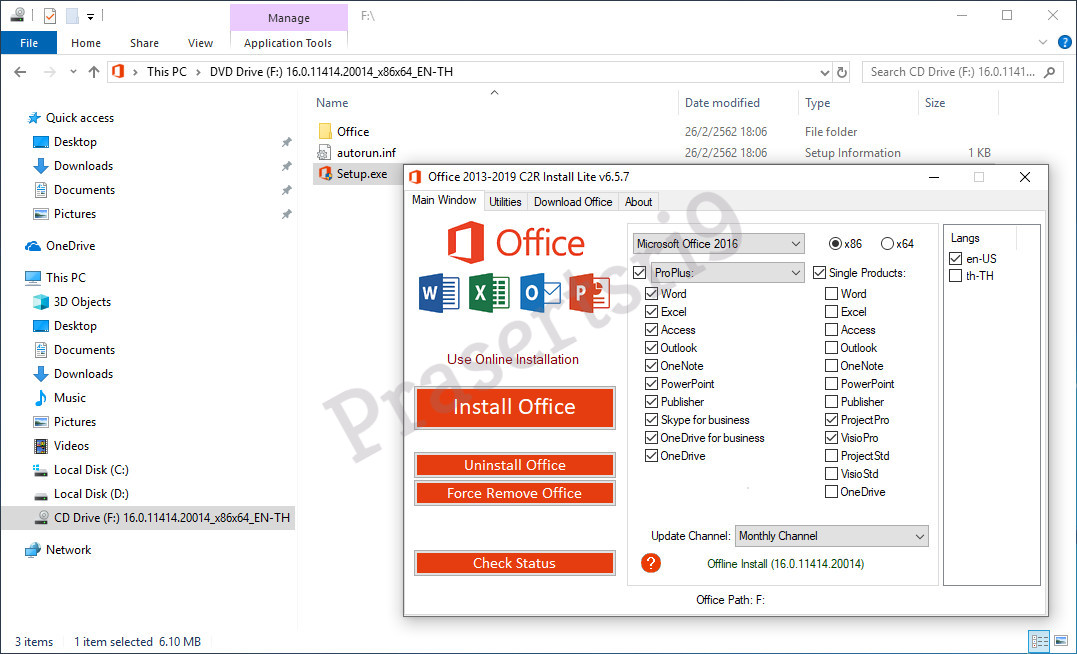Select the Word single product checkbox
The height and width of the screenshot is (654, 1077).
(x=831, y=294)
